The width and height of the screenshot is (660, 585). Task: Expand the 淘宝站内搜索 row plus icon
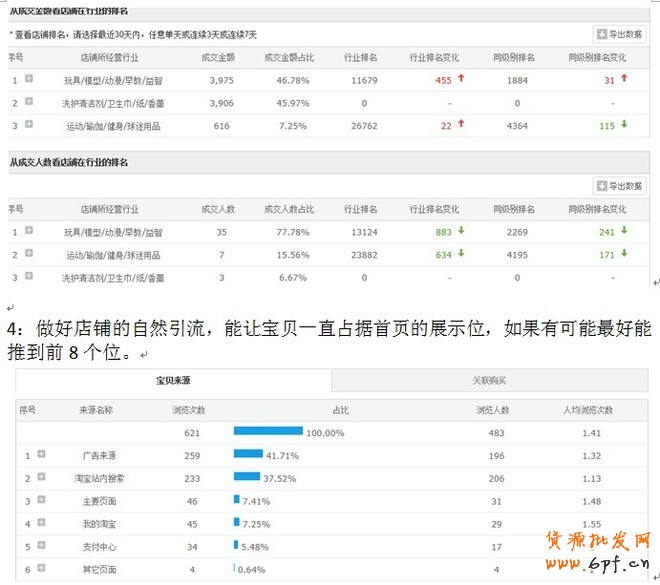point(42,478)
